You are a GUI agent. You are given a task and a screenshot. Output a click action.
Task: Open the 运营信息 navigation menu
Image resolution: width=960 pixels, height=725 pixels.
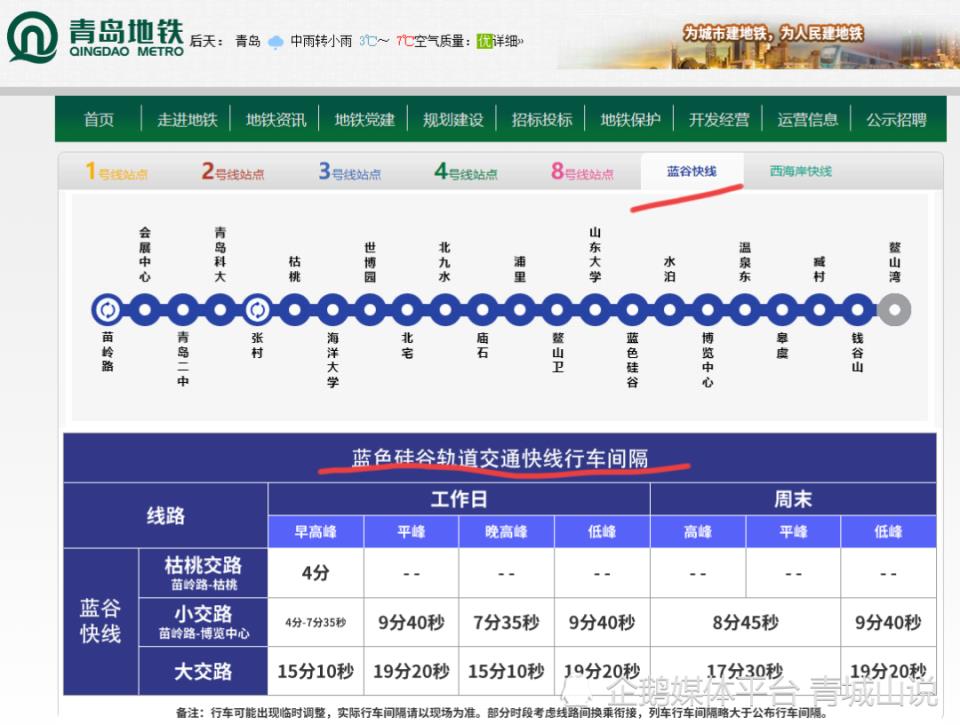807,119
